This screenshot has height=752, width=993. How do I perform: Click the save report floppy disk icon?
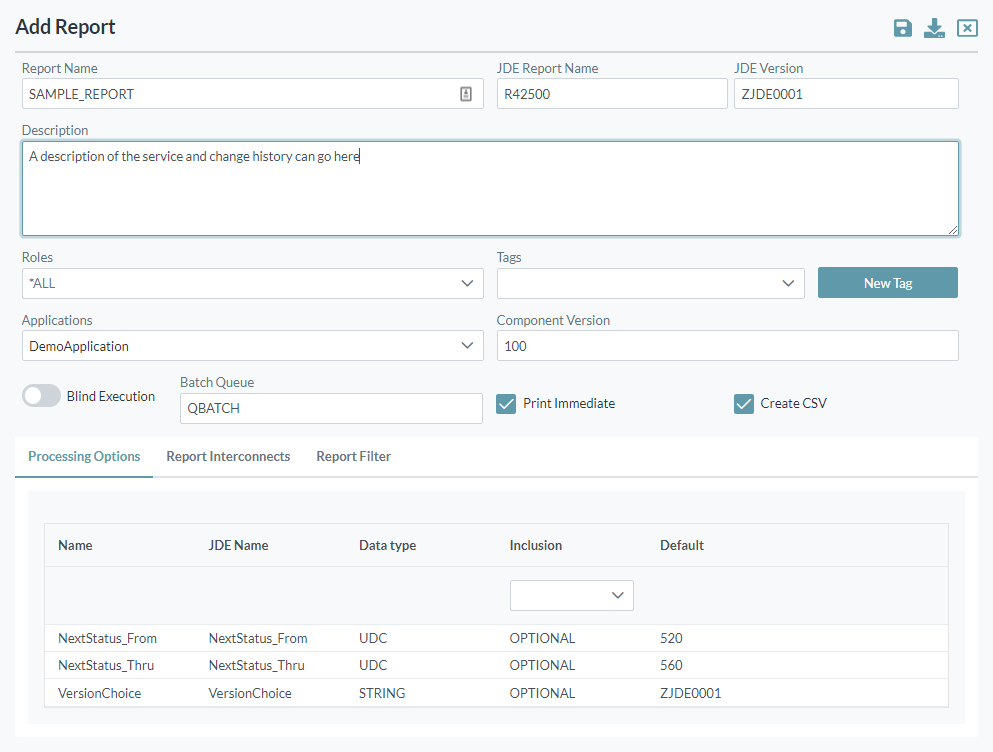click(x=903, y=28)
